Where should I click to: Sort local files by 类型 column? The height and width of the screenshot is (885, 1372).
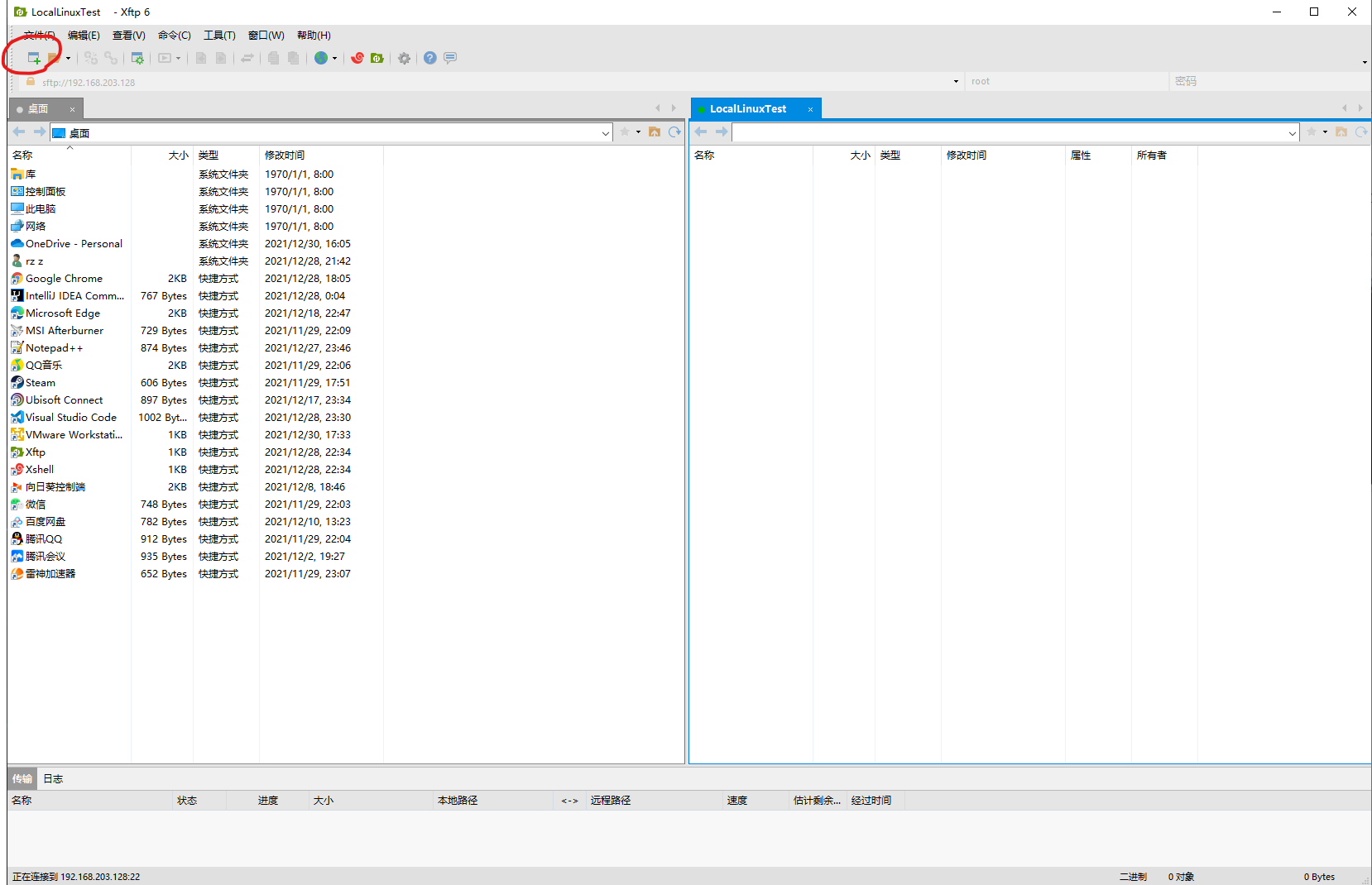[226, 155]
